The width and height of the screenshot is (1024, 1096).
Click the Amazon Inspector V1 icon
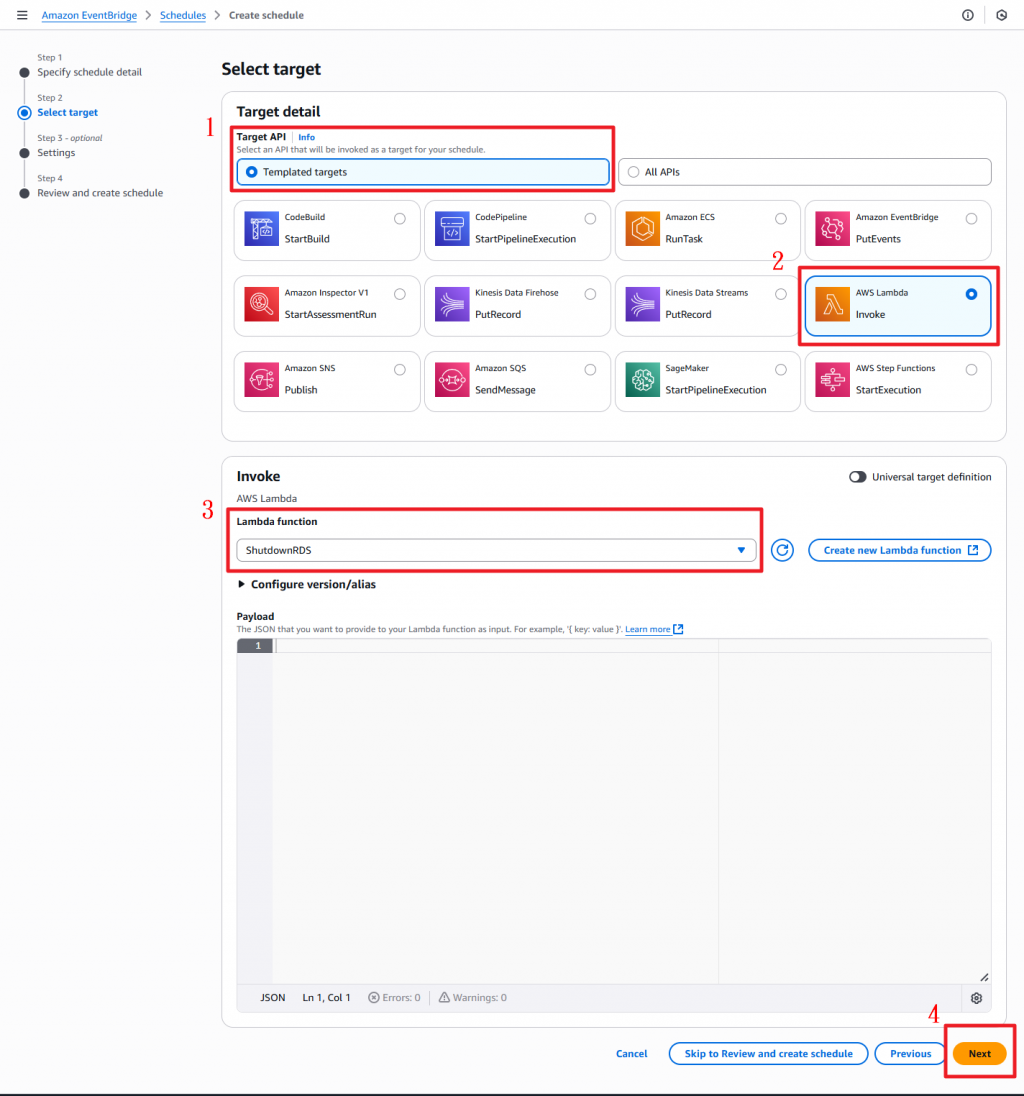261,304
